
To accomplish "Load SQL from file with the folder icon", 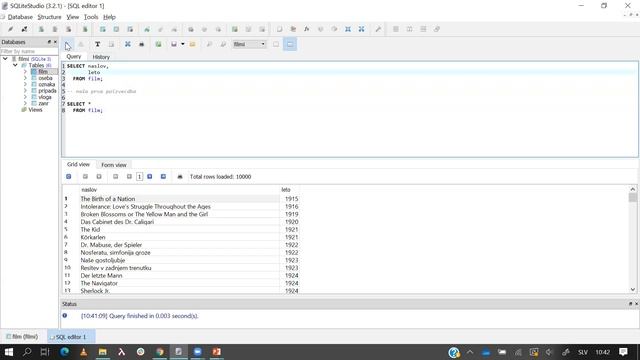I will 192,44.
